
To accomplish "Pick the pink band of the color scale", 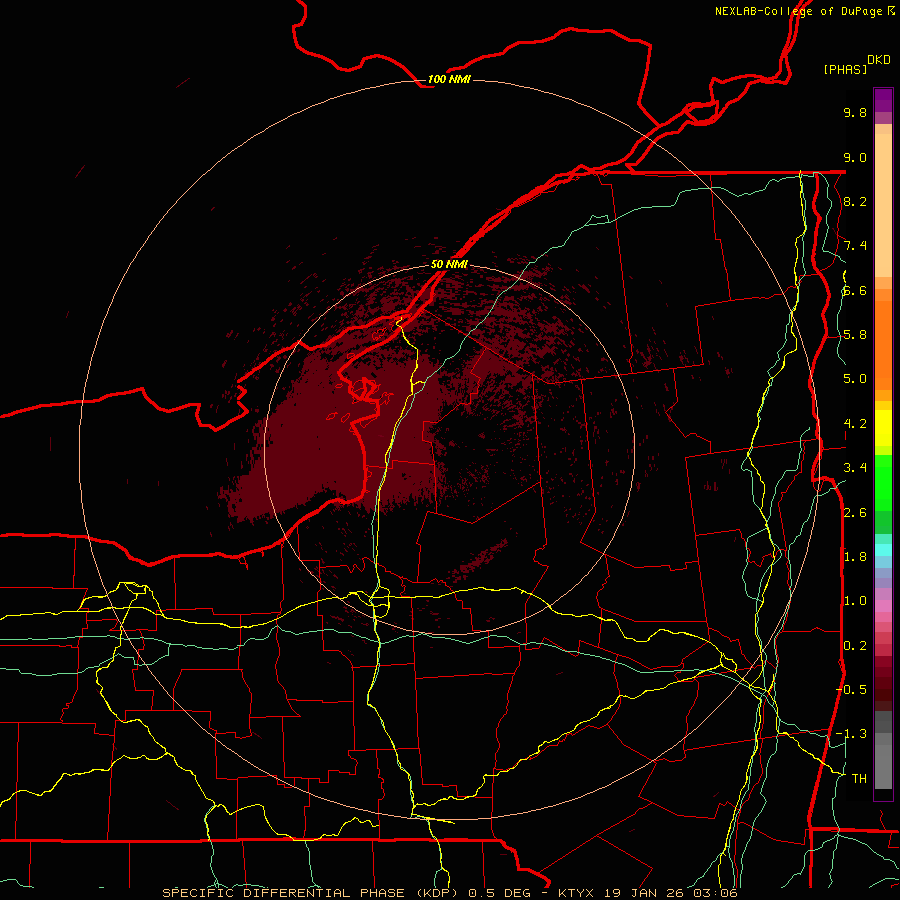I will [883, 606].
